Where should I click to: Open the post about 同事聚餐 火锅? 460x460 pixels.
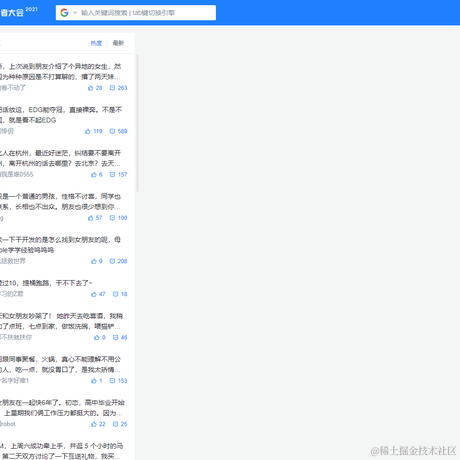pyautogui.click(x=60, y=364)
